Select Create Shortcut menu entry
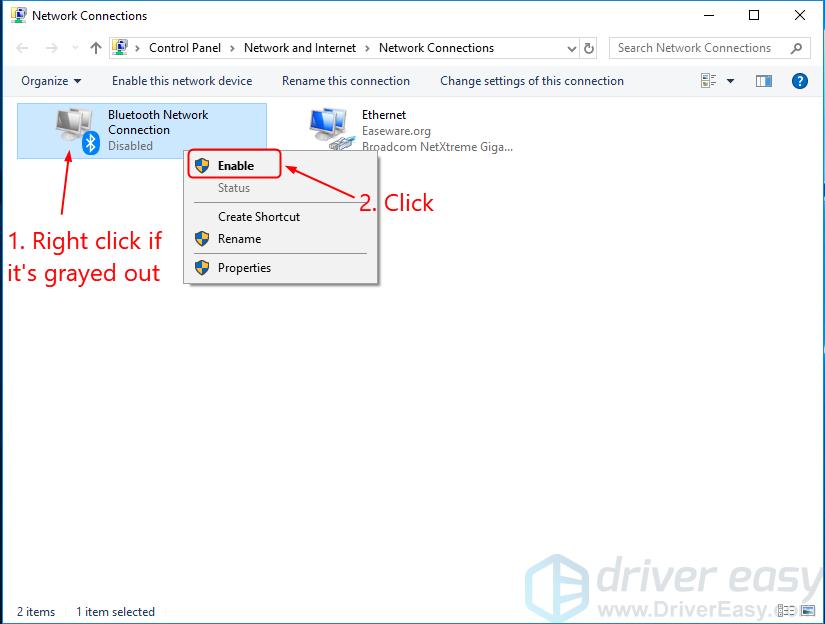 pos(258,216)
